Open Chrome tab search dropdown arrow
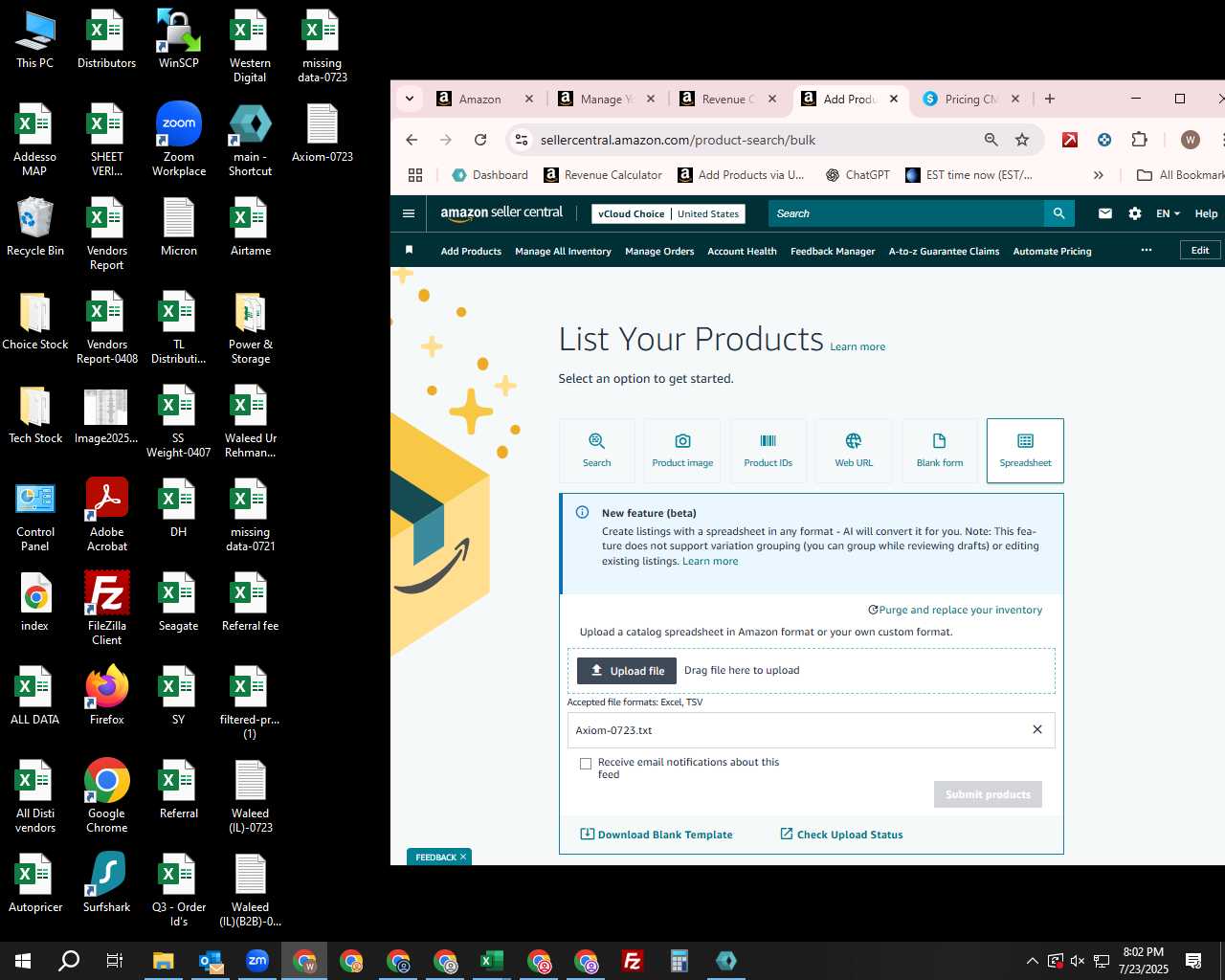1225x980 pixels. click(x=410, y=99)
